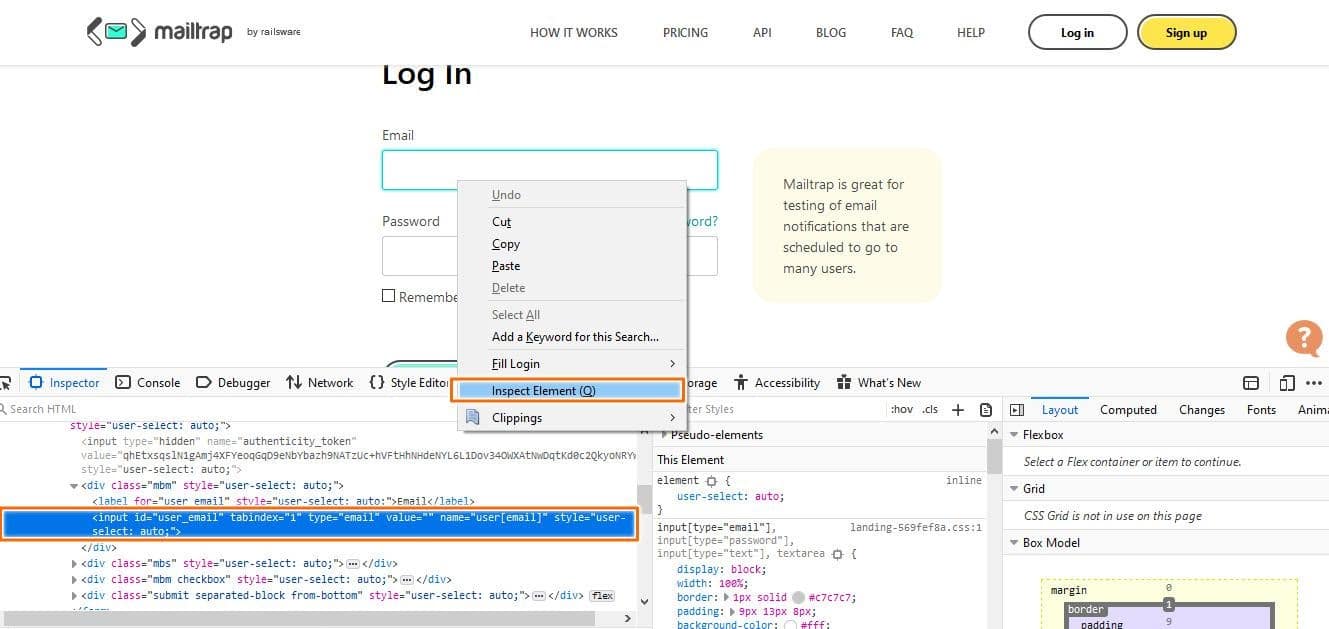Open the HELP link

coord(971,32)
